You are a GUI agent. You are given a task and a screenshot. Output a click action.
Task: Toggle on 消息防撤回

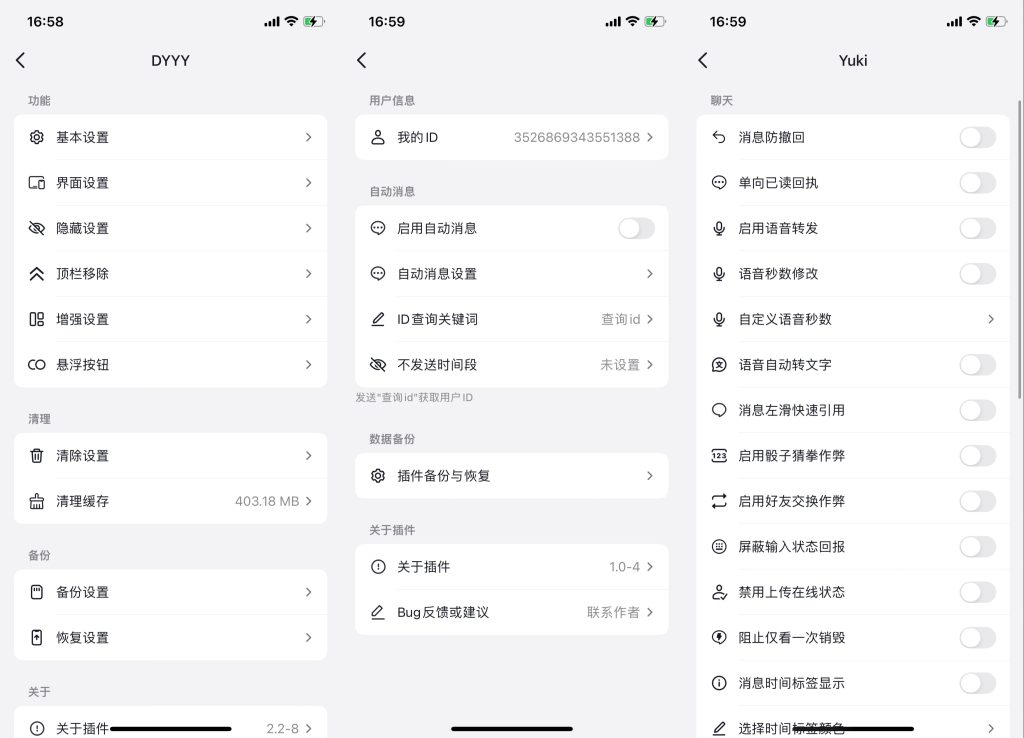(x=978, y=137)
